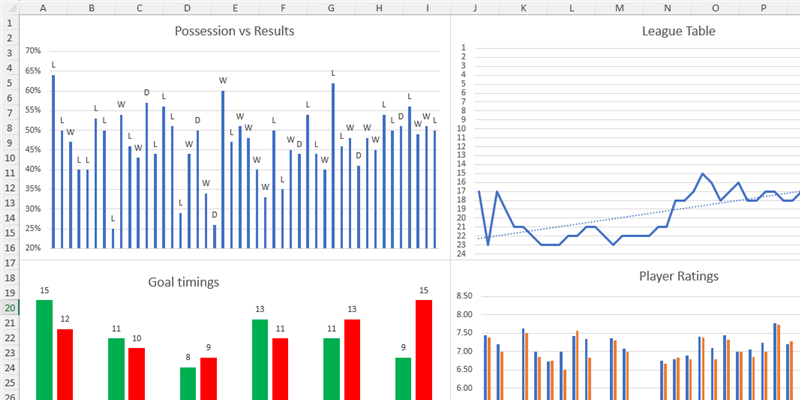Click the "24" axis label in League Table

click(x=463, y=253)
